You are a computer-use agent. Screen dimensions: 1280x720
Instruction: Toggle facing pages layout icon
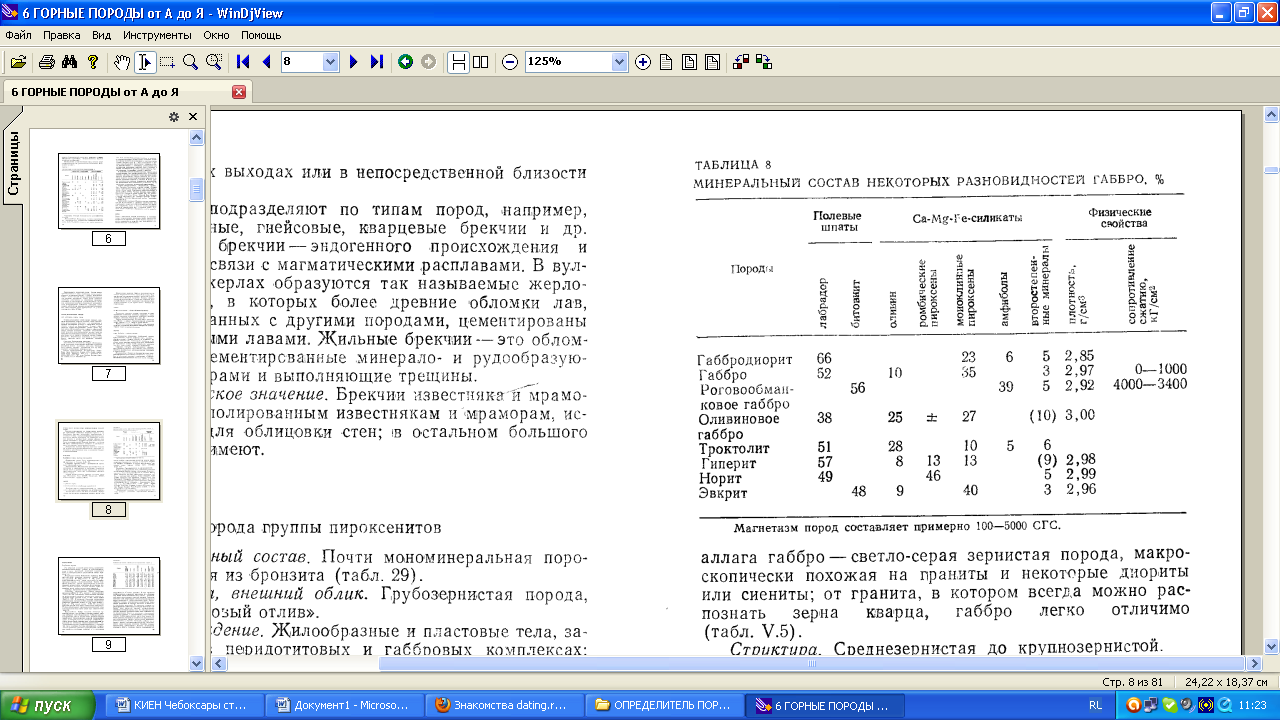[x=481, y=62]
